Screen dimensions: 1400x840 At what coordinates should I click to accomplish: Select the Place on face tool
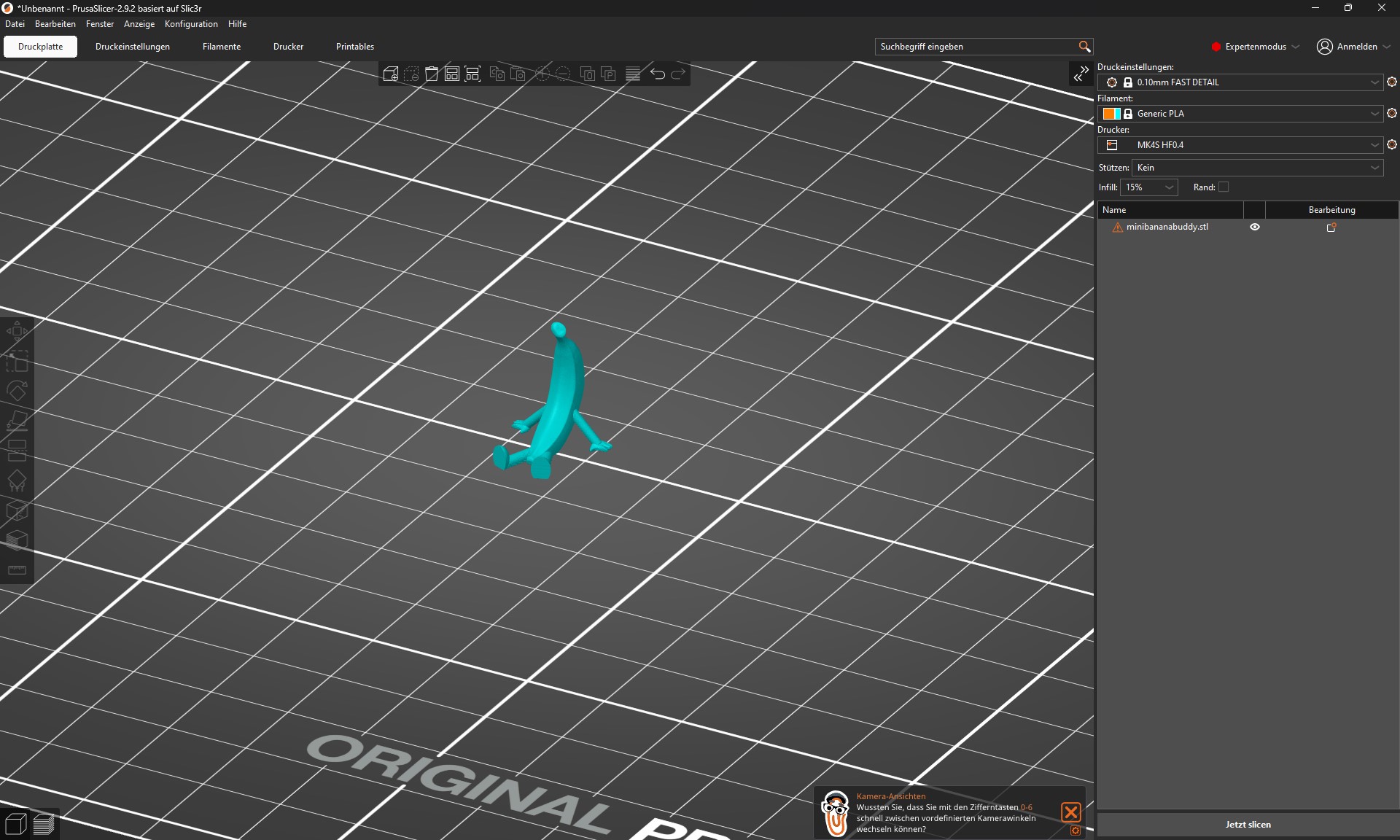coord(17,421)
